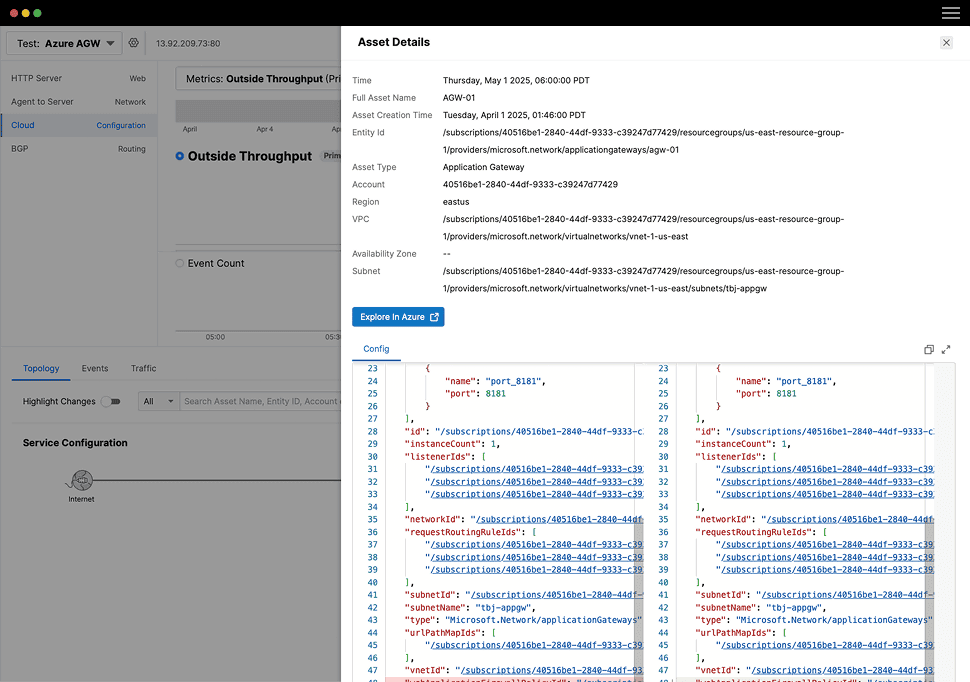Toggle the Highlight Changes switch
Image resolution: width=970 pixels, height=682 pixels.
coord(110,402)
